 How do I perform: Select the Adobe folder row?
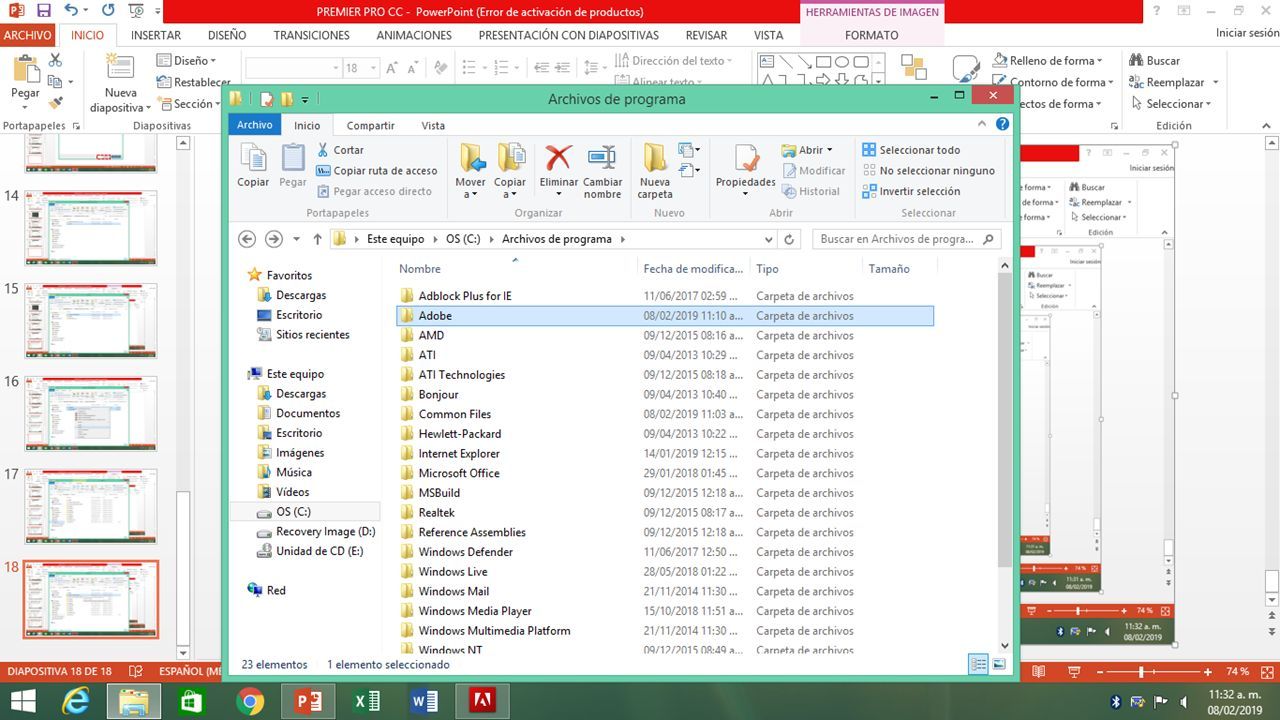tap(665, 316)
